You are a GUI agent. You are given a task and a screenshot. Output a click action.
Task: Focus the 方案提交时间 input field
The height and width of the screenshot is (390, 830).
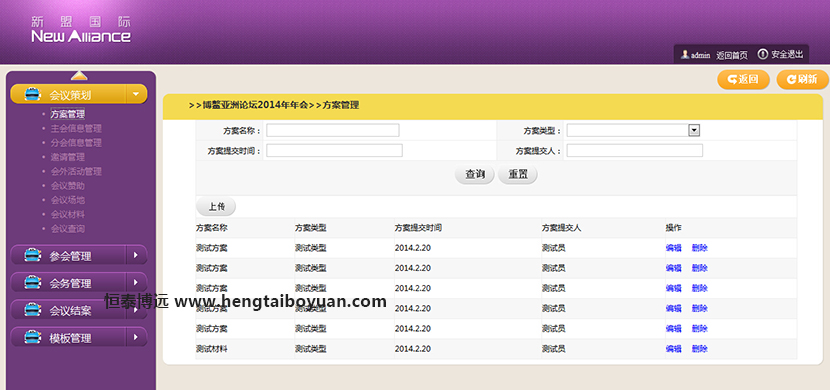tap(334, 151)
